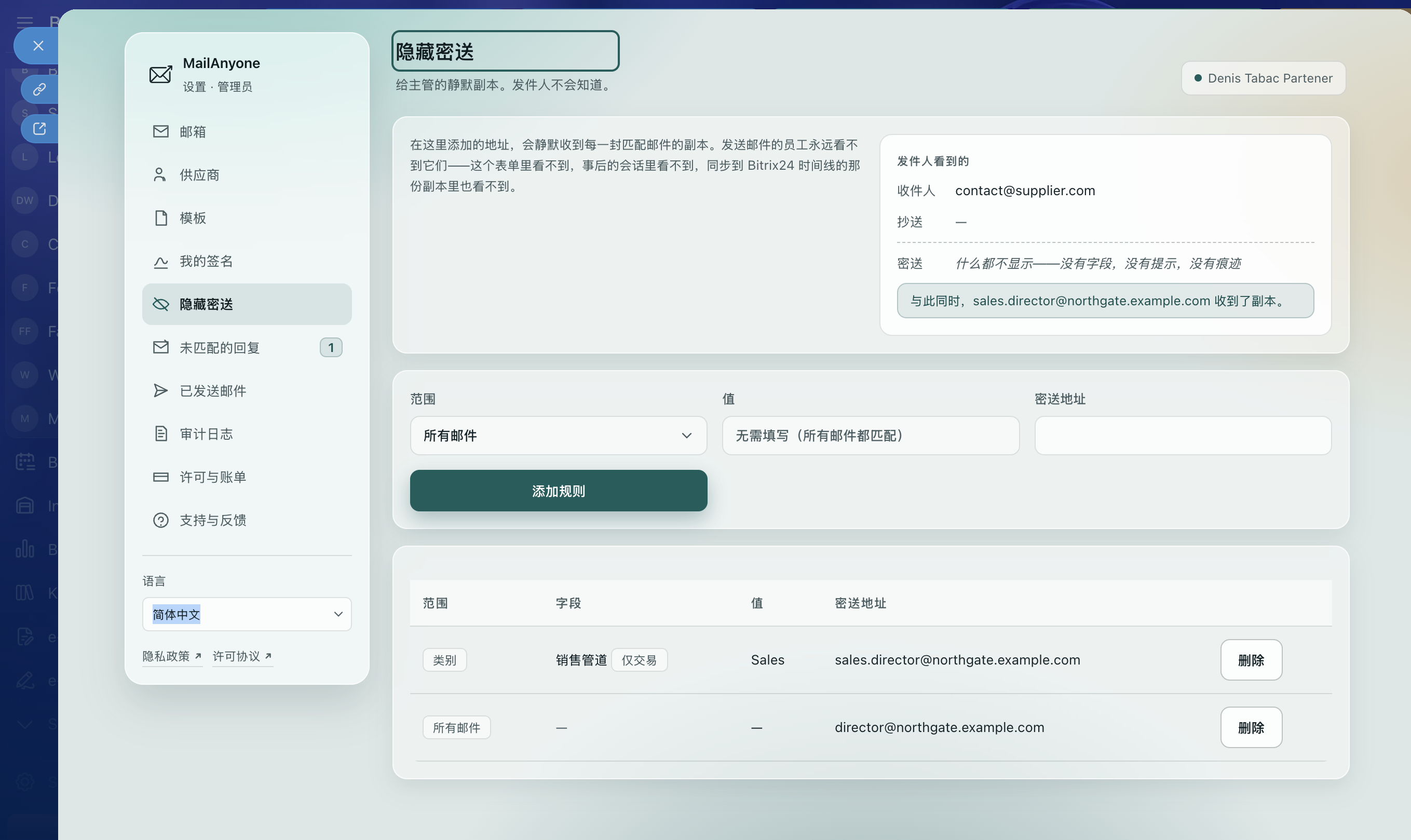
Task: Open the 许可协议 link
Action: point(243,656)
